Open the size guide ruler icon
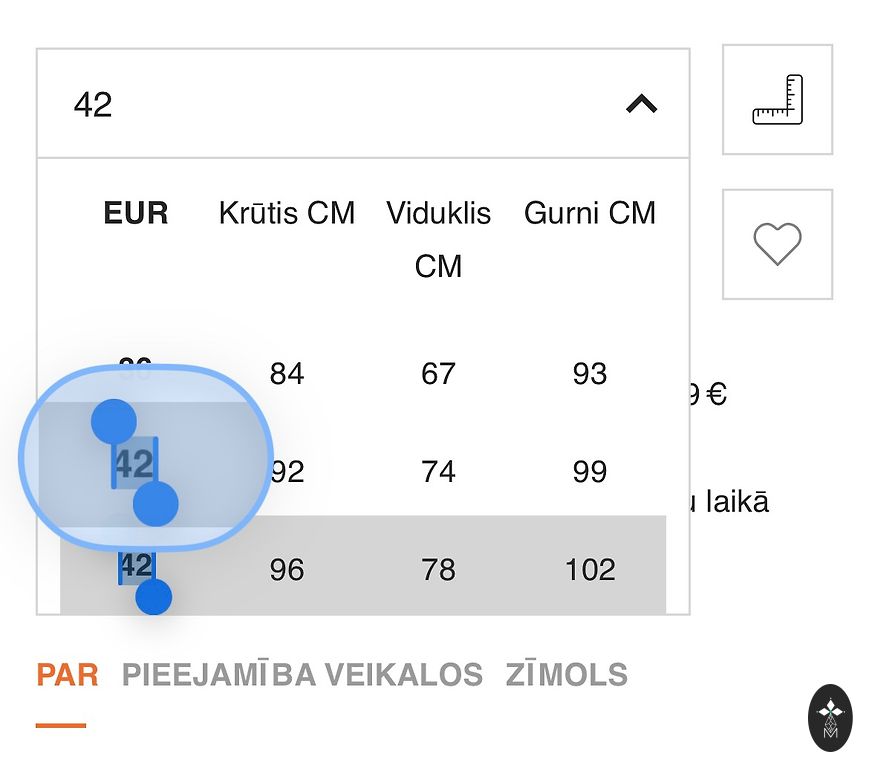Viewport: 869px width, 768px height. pyautogui.click(x=777, y=99)
